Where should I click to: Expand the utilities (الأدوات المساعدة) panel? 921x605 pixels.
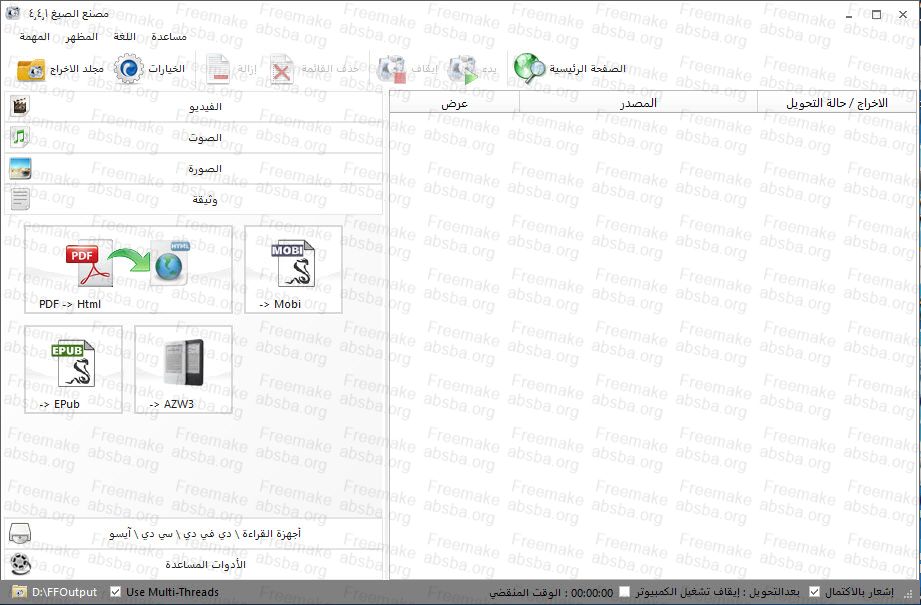coord(193,564)
